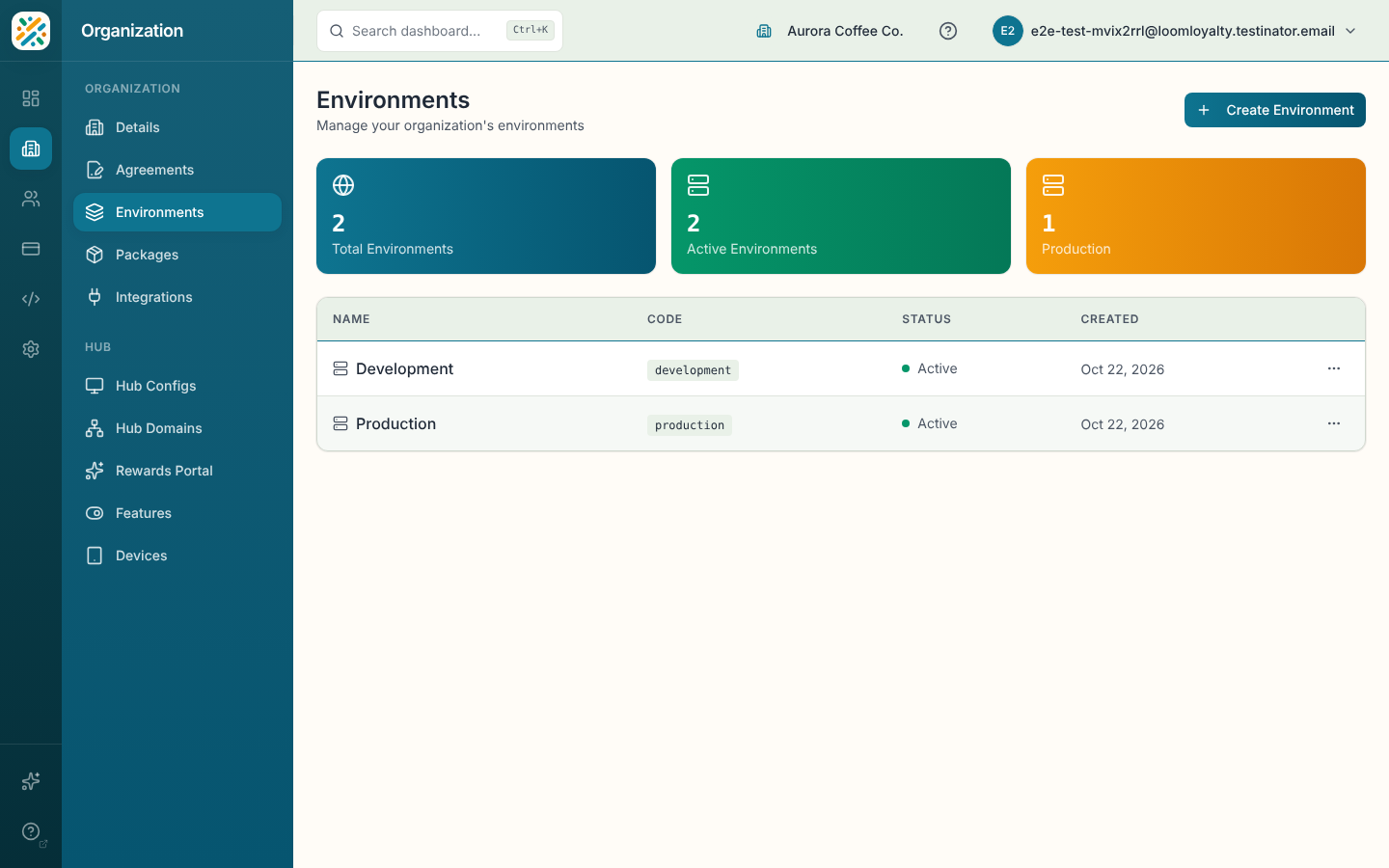This screenshot has width=1389, height=868.
Task: Open Features in sidebar
Action: tap(177, 513)
